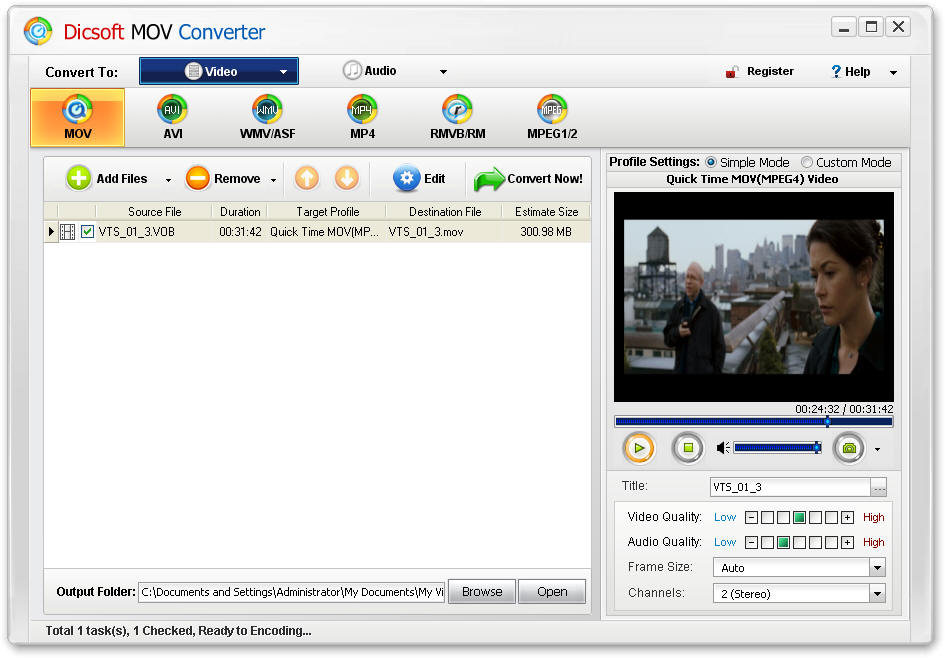Choose the MP4 output format
Screen dimensions: 945x658
[362, 118]
